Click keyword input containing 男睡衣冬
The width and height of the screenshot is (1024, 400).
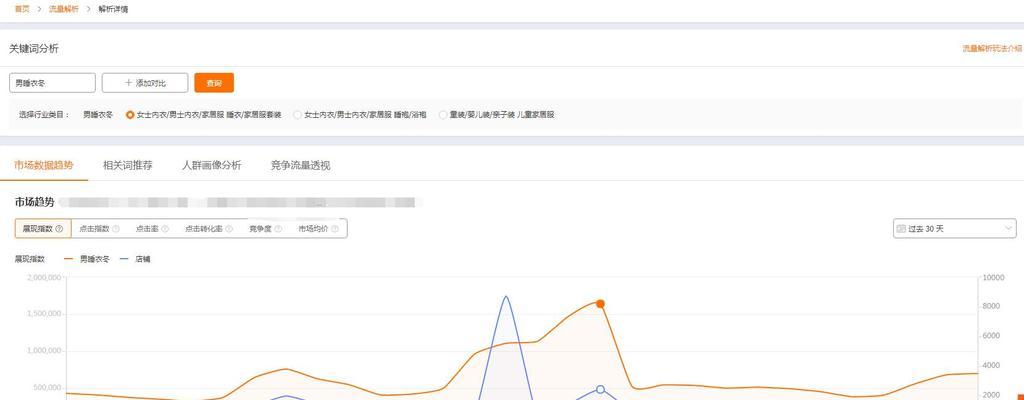52,83
